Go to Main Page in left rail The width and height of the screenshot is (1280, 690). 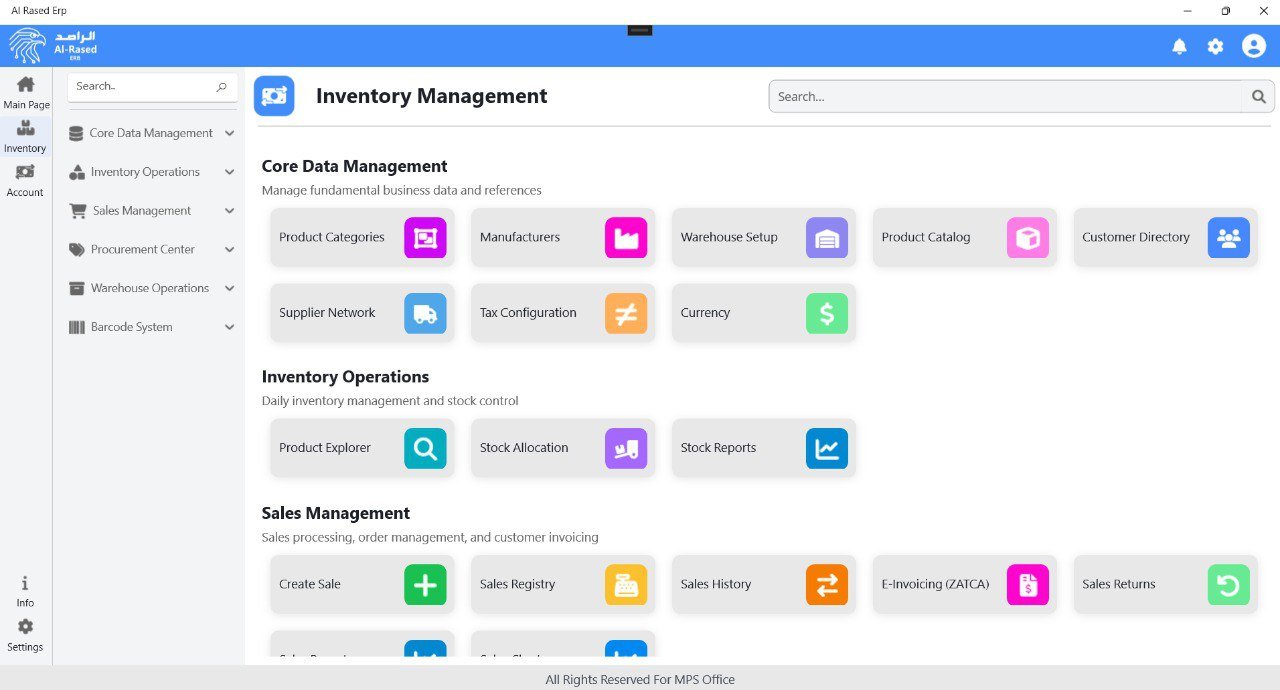tap(26, 92)
